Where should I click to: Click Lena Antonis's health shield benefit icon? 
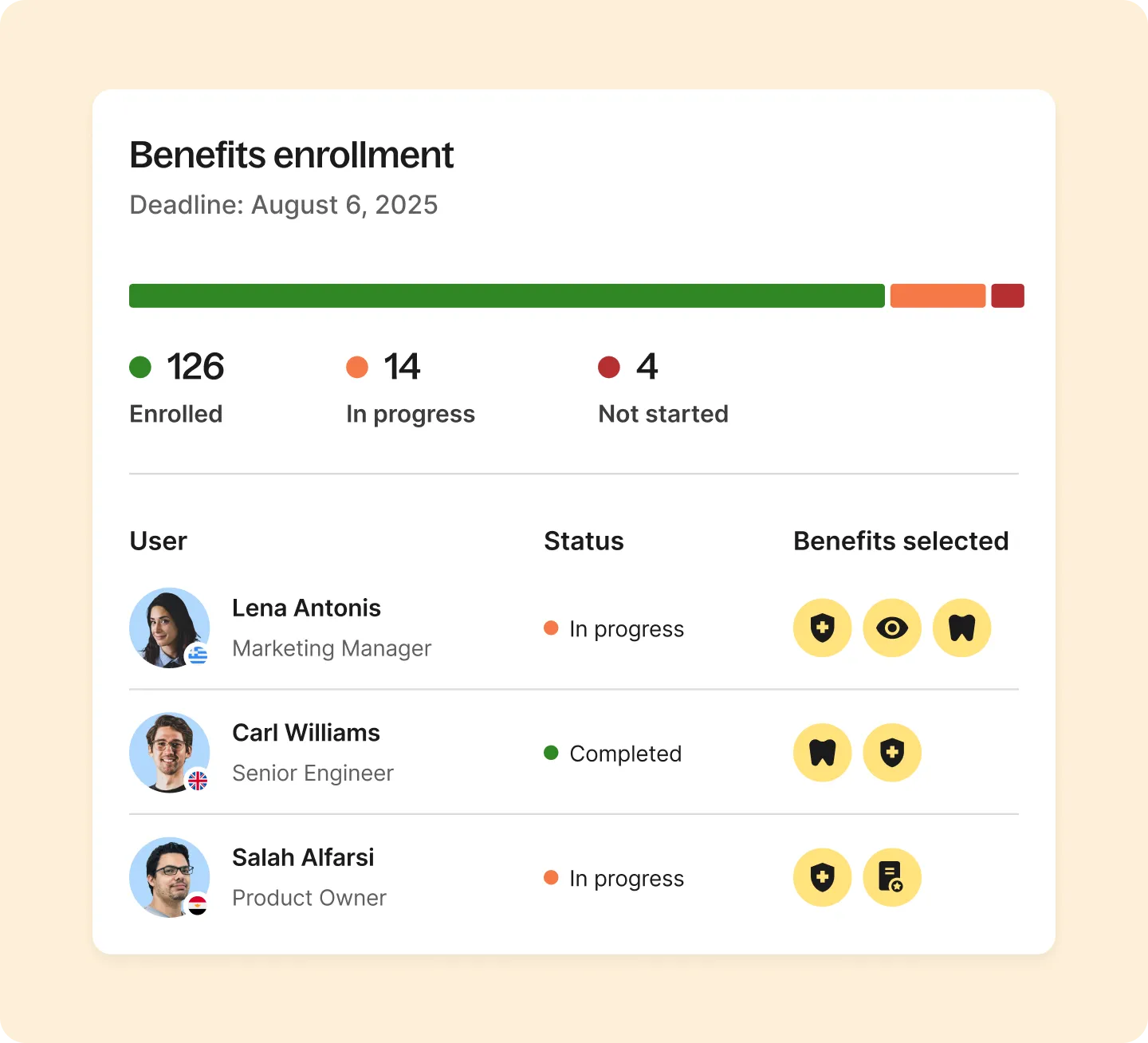tap(822, 628)
